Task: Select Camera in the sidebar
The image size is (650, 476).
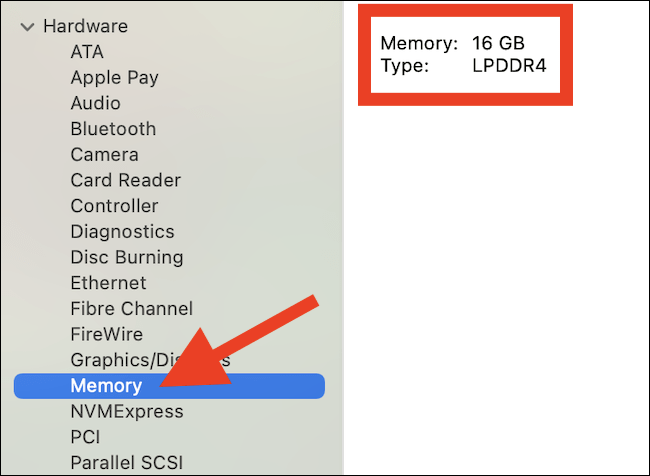Action: point(104,155)
